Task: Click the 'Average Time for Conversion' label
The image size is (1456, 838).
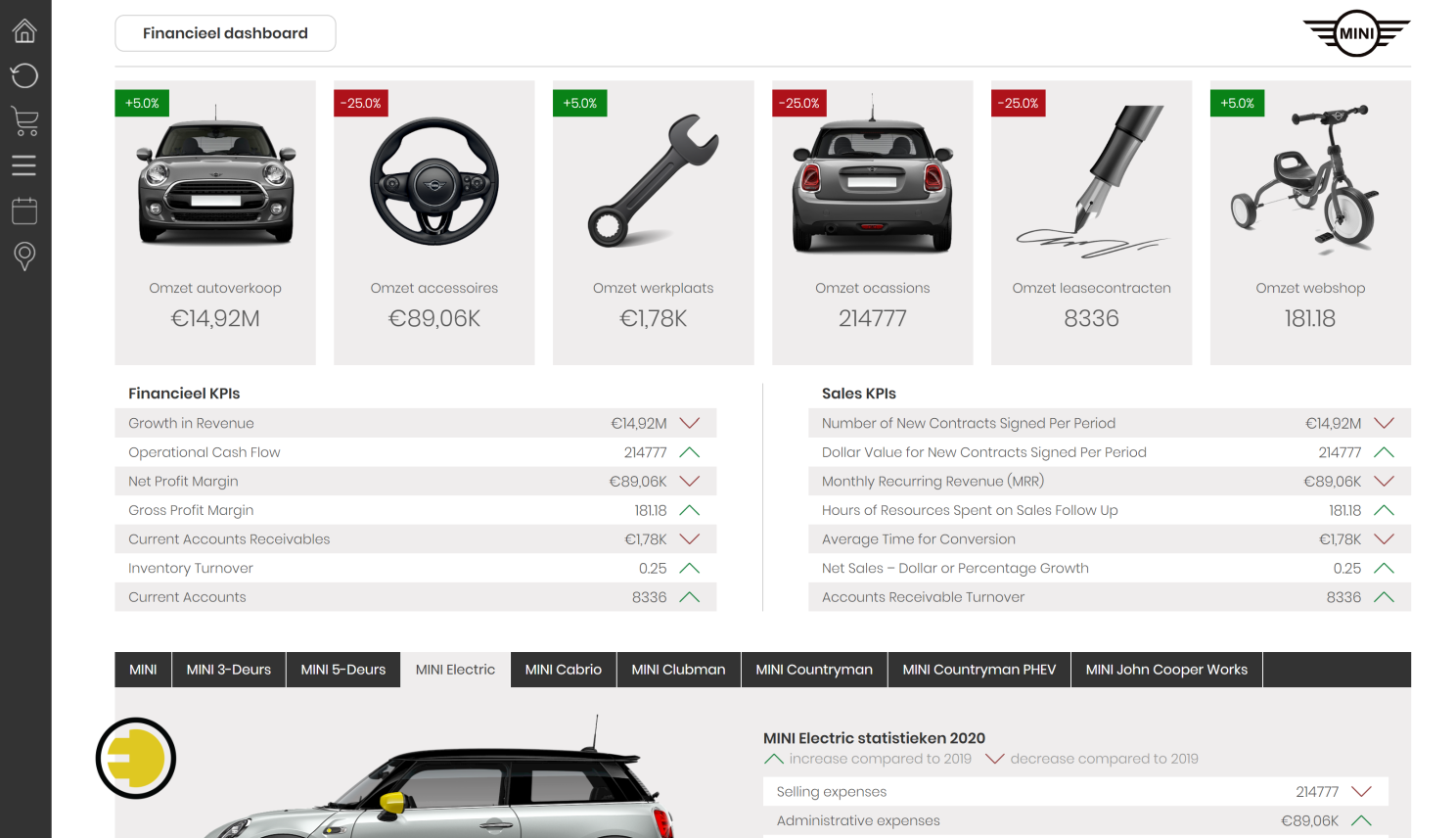Action: coord(919,538)
